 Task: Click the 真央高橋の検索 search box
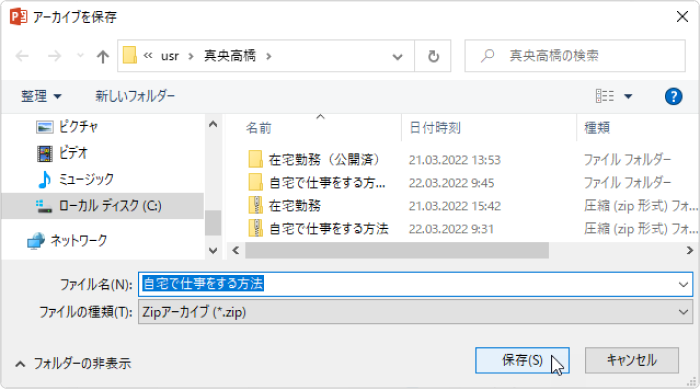(x=575, y=56)
